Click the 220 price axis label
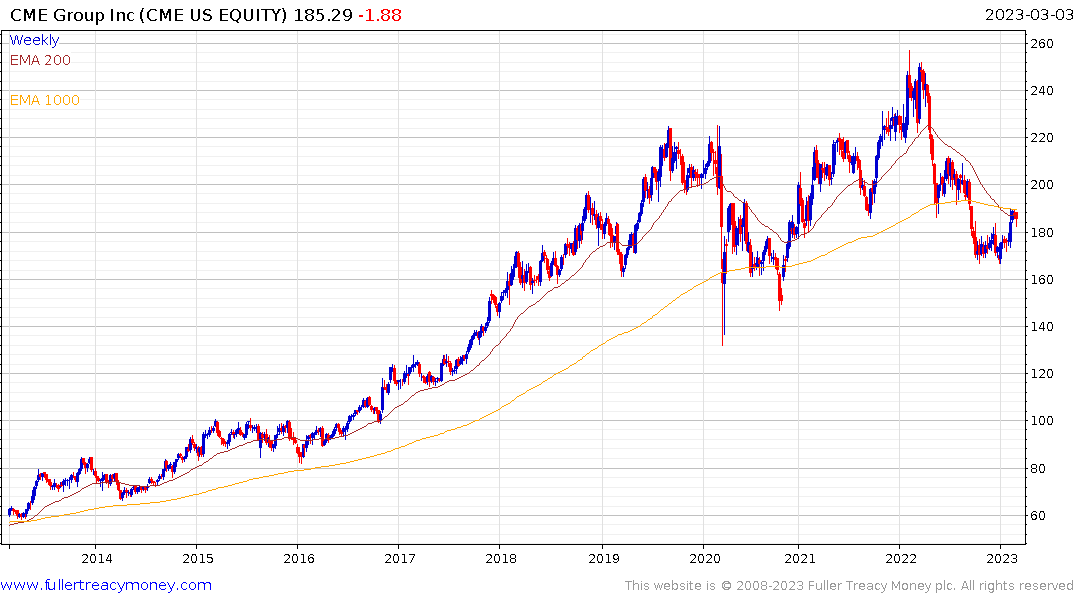The image size is (1075, 600). coord(1042,138)
